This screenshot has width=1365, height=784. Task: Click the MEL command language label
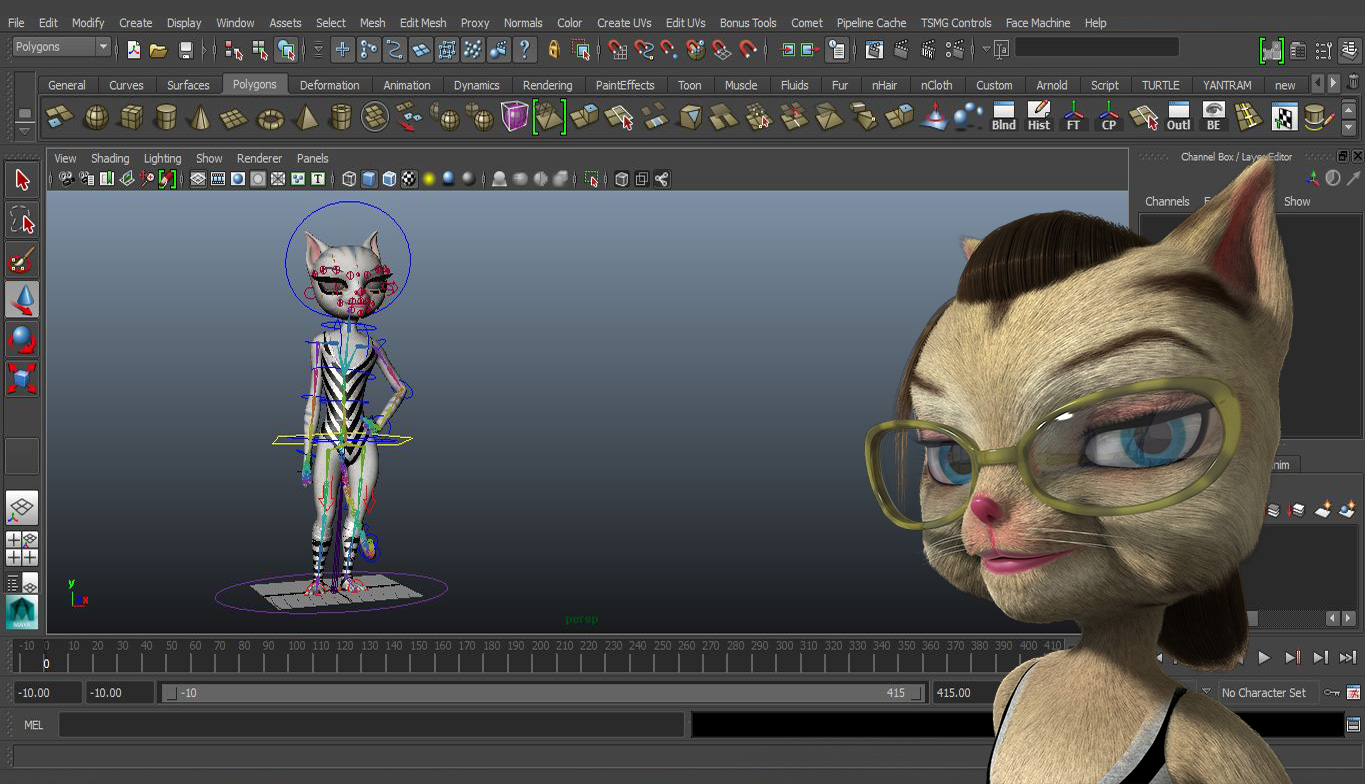pos(34,725)
